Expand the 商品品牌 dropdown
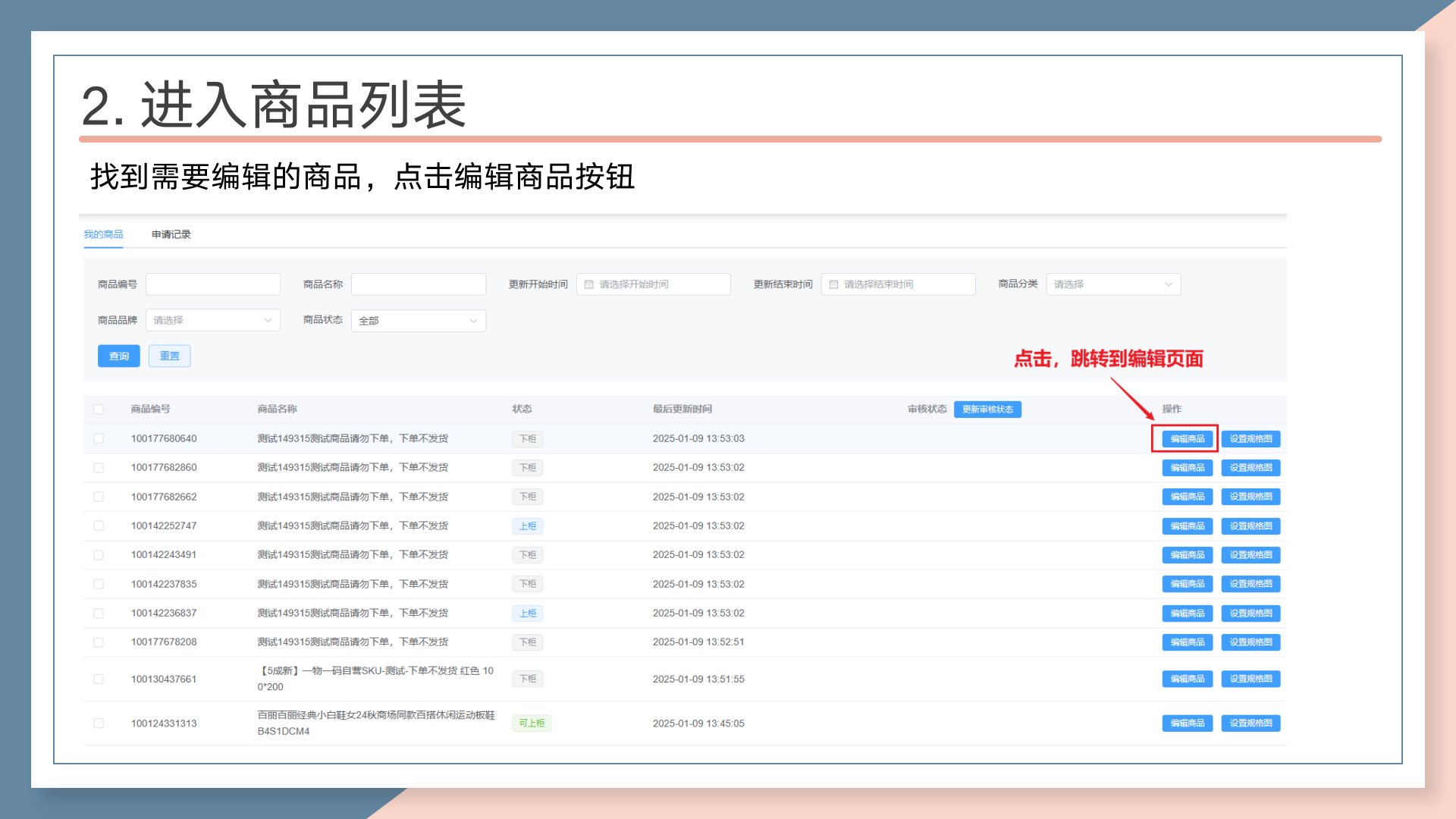The height and width of the screenshot is (819, 1456). [x=212, y=320]
